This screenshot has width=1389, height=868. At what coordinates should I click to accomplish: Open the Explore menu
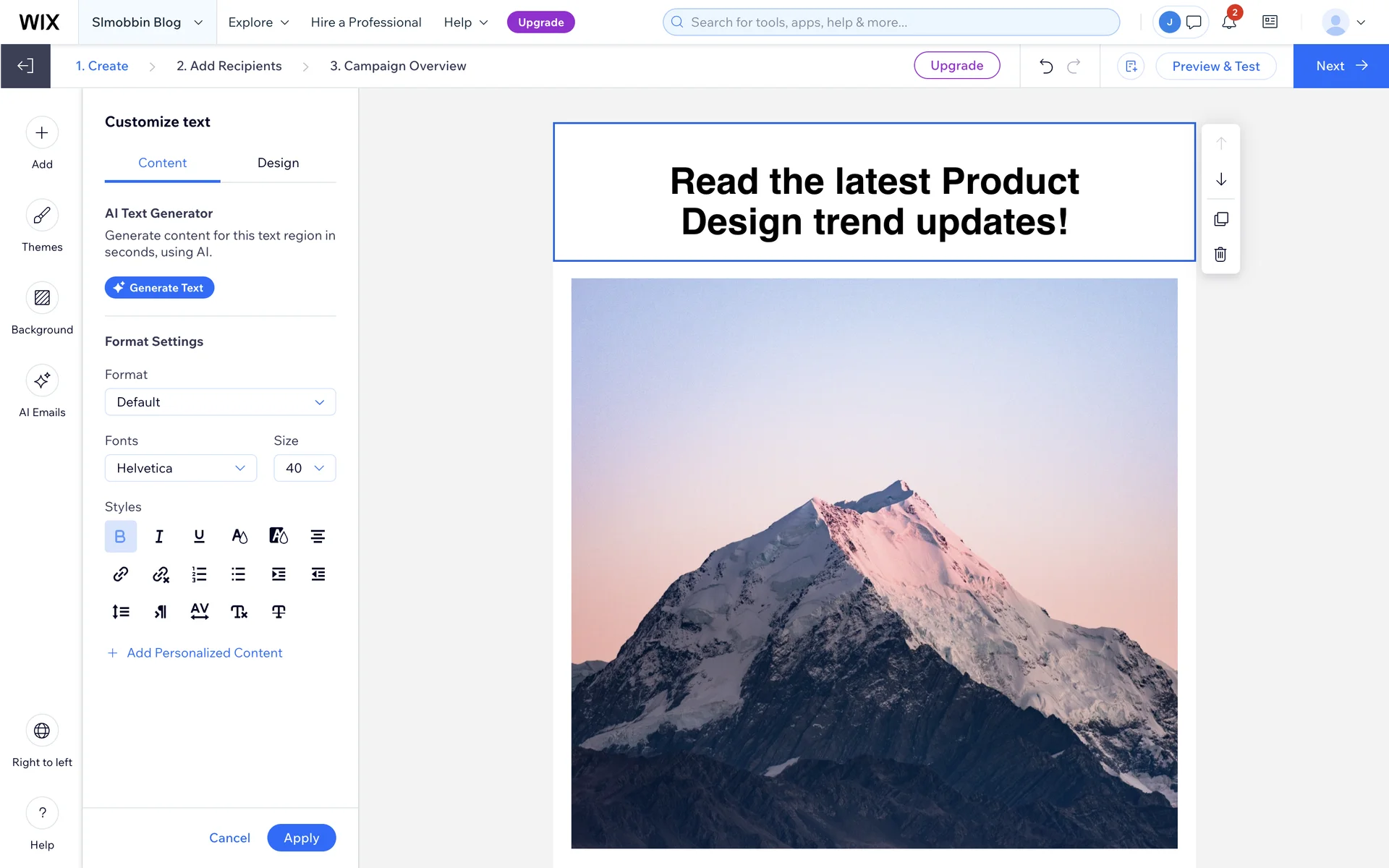tap(258, 22)
